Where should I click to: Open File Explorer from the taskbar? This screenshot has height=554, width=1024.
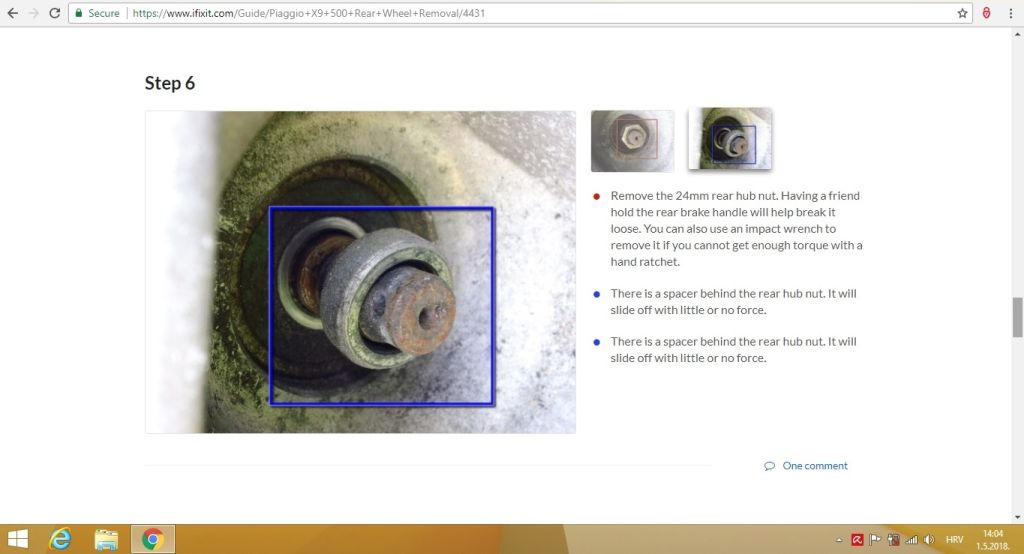click(106, 540)
